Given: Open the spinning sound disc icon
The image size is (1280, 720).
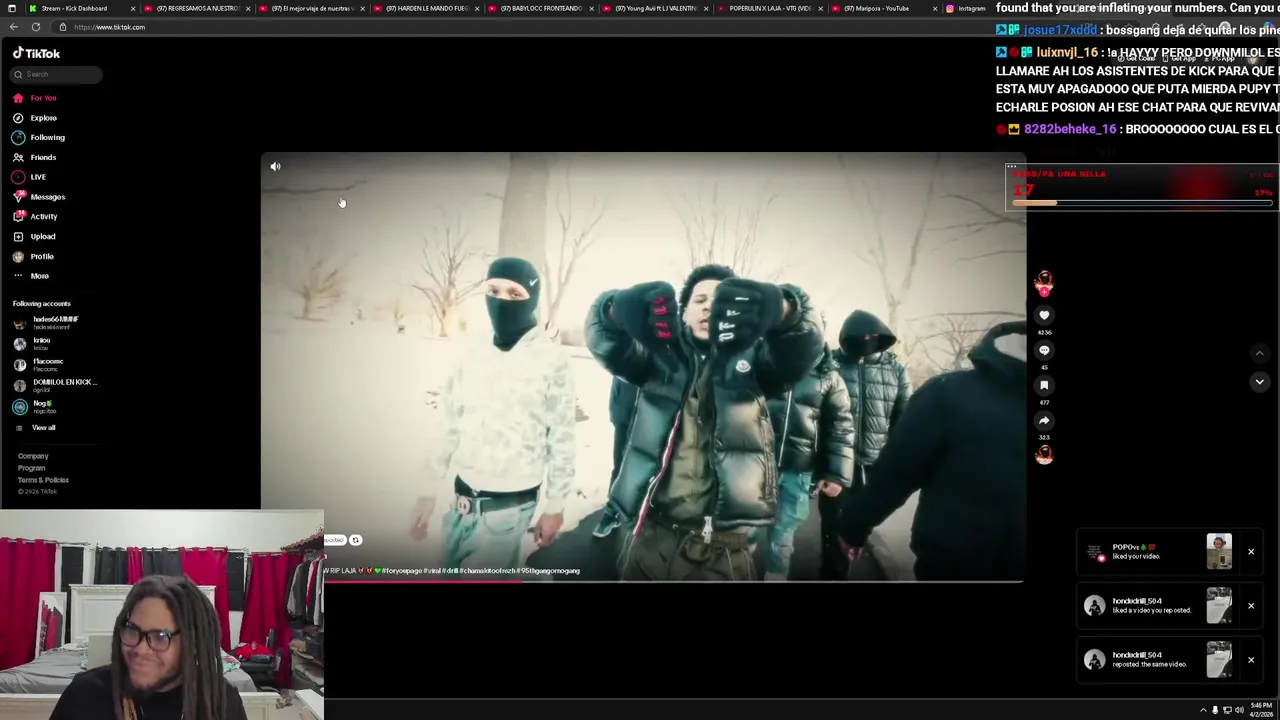Looking at the screenshot, I should point(1044,455).
